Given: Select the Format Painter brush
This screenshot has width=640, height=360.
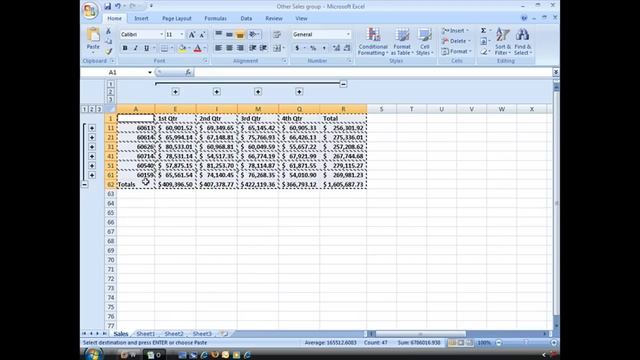Looking at the screenshot, I should coord(109,51).
